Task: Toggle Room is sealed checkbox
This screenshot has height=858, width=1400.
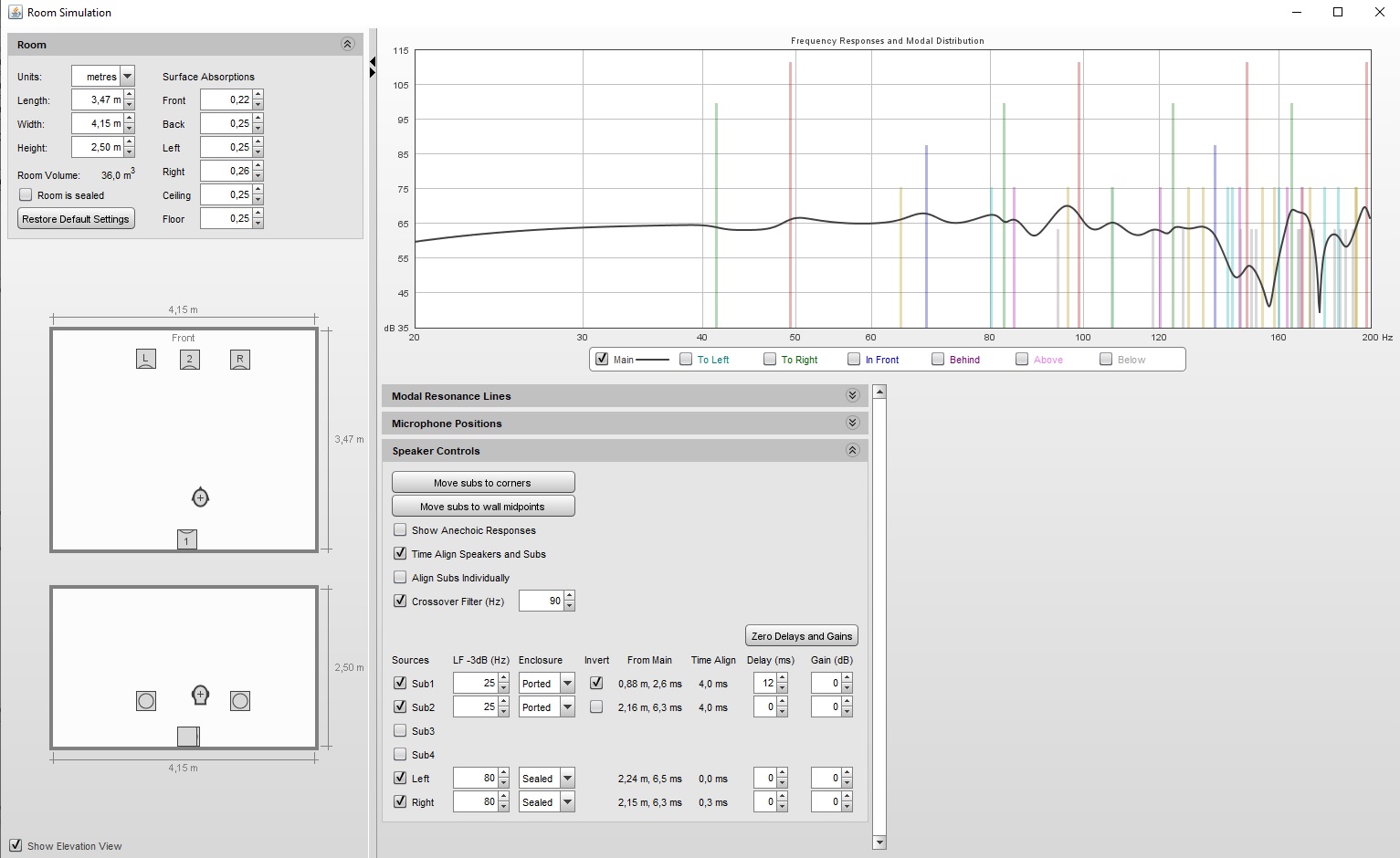Action: click(x=26, y=194)
